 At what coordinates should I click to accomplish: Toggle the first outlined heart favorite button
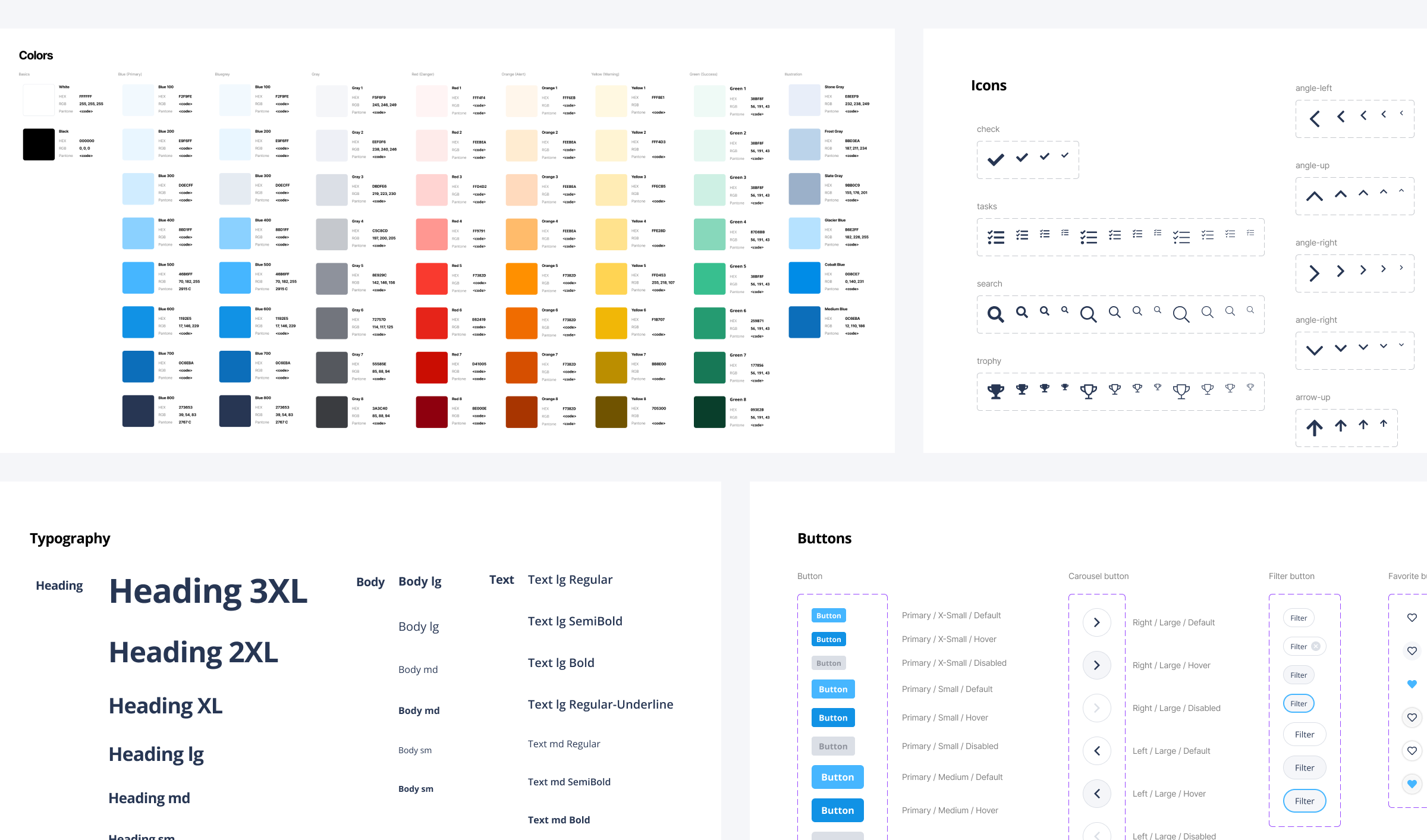pos(1412,618)
